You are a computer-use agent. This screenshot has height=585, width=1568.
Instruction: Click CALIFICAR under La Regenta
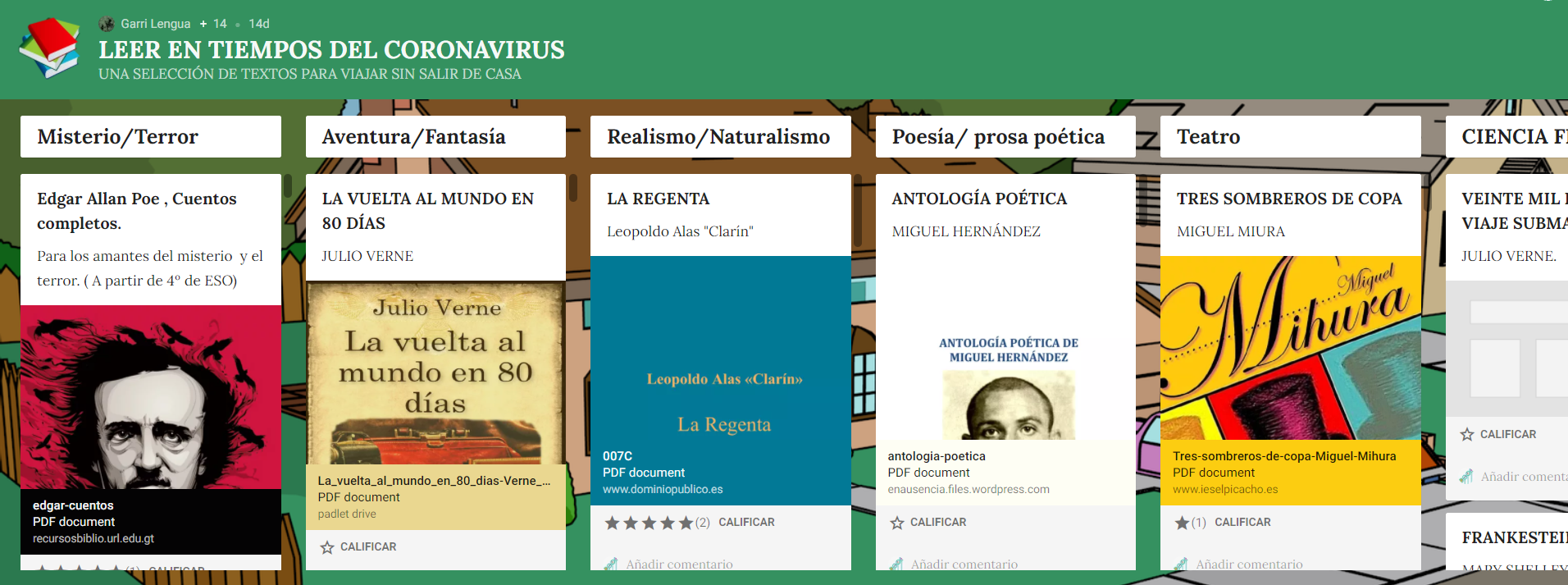[x=746, y=523]
